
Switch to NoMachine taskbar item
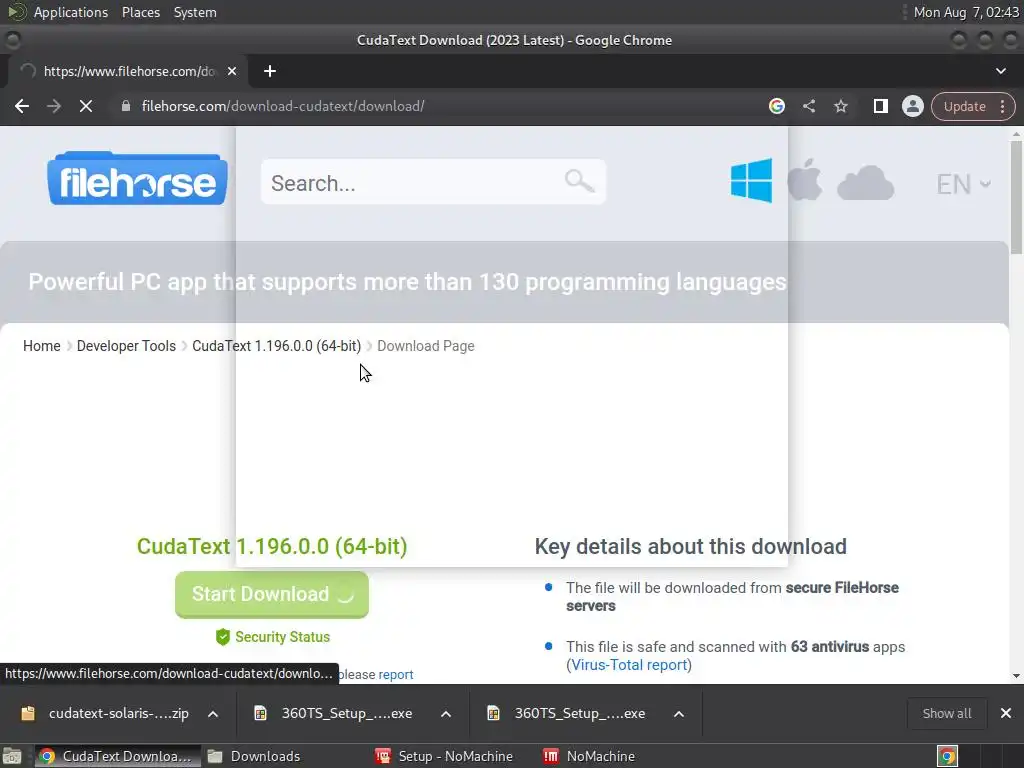(x=589, y=756)
